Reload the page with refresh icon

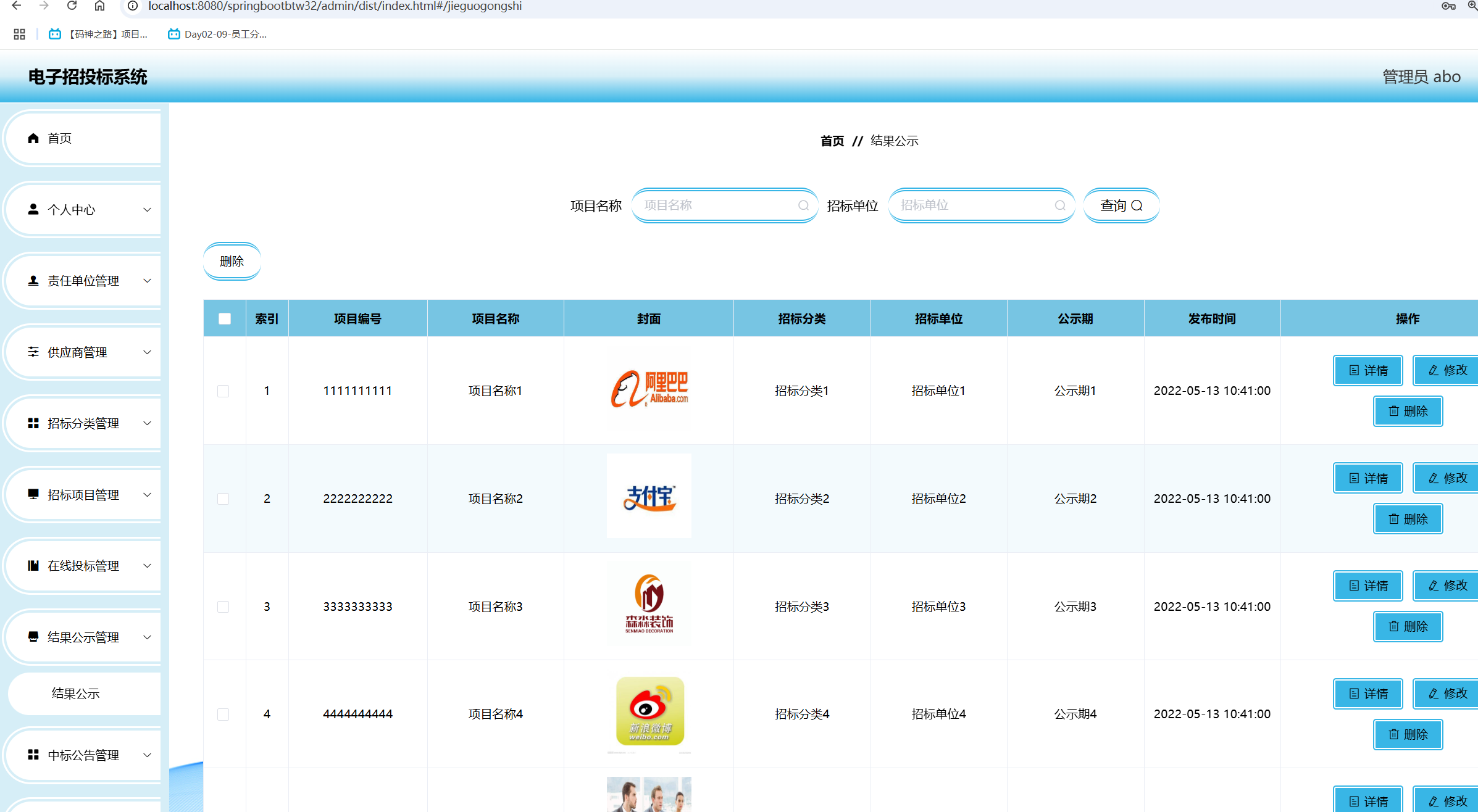(x=72, y=6)
